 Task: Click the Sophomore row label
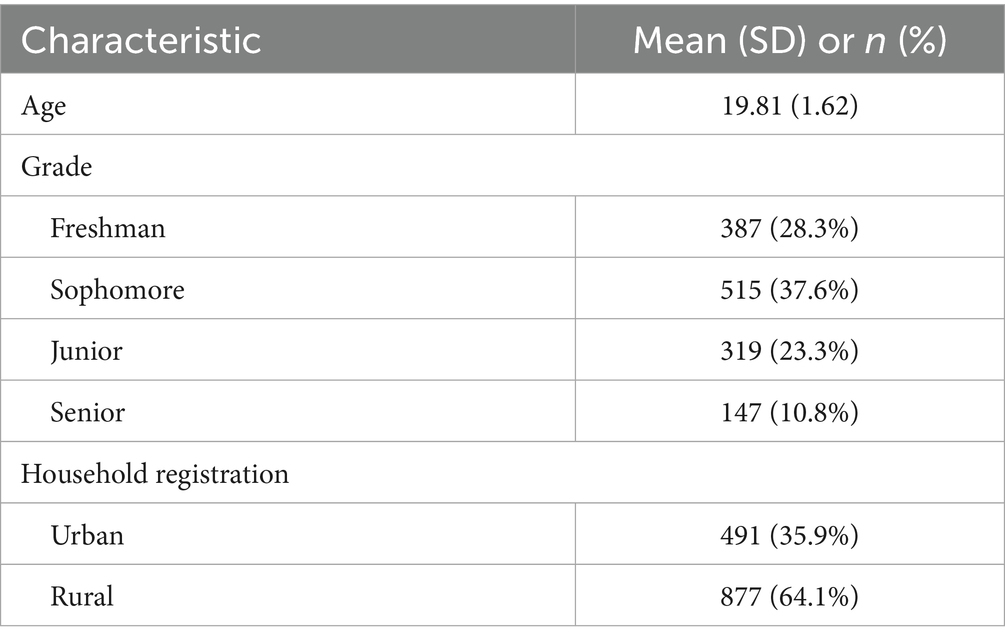click(118, 290)
